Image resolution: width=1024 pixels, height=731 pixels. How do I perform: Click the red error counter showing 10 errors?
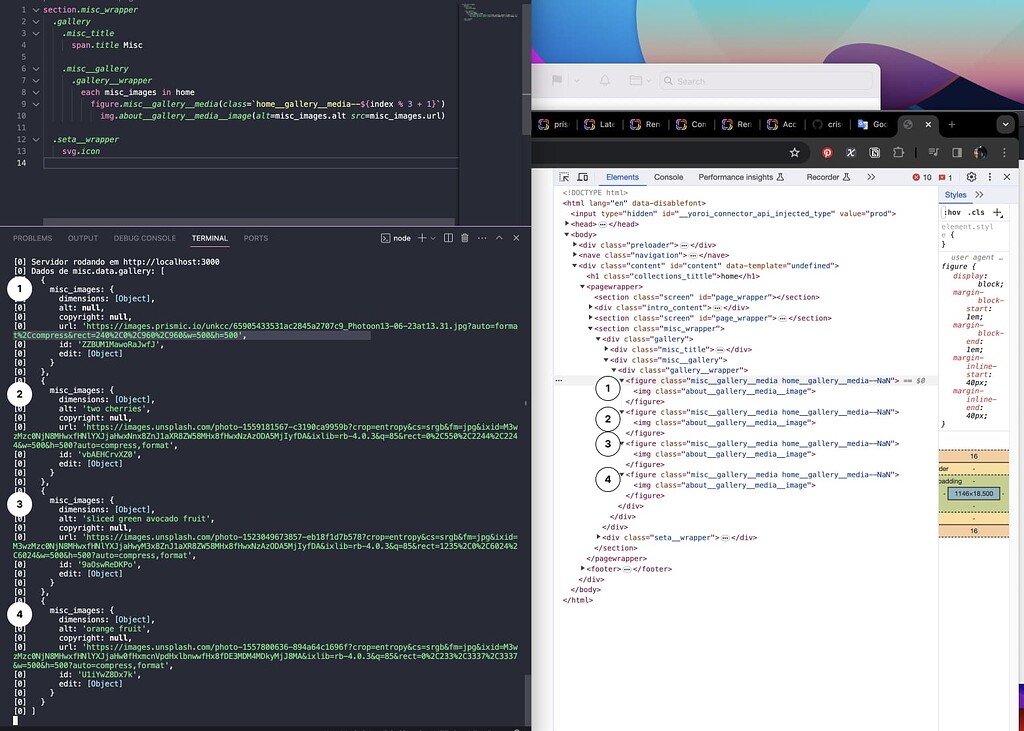click(922, 177)
